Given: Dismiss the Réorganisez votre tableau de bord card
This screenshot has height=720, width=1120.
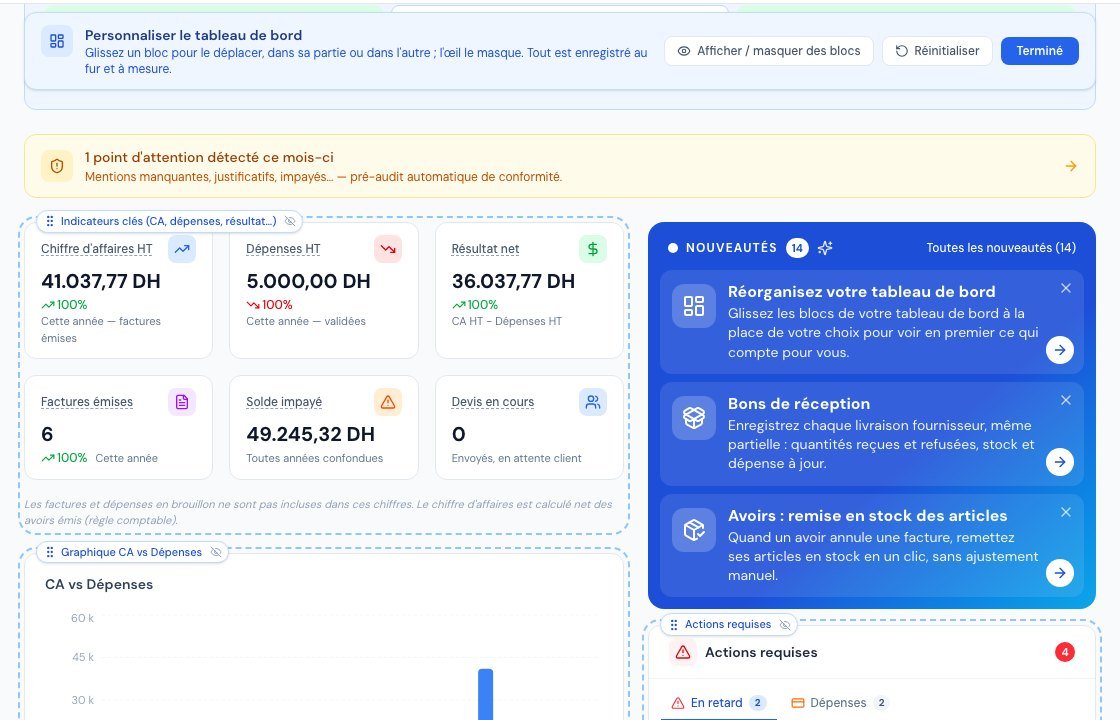Looking at the screenshot, I should [x=1066, y=288].
